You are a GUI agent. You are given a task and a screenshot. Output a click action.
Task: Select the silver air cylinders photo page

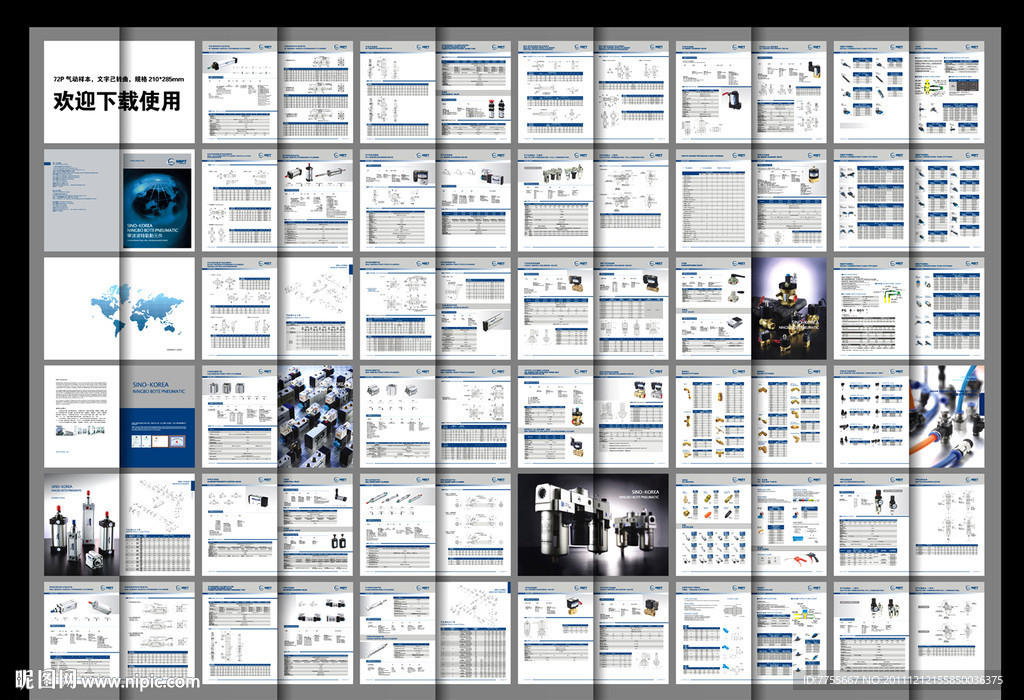click(82, 525)
